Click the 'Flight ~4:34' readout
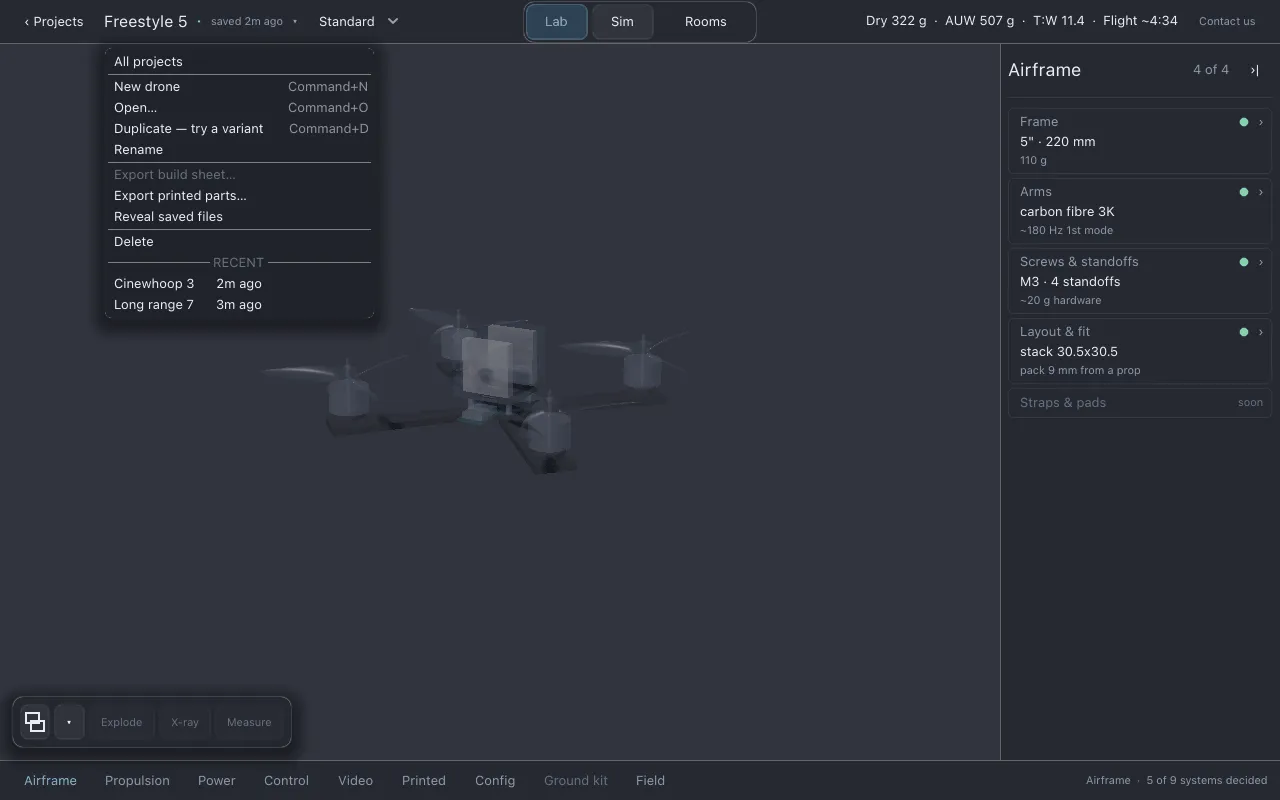The height and width of the screenshot is (800, 1280). 1140,21
